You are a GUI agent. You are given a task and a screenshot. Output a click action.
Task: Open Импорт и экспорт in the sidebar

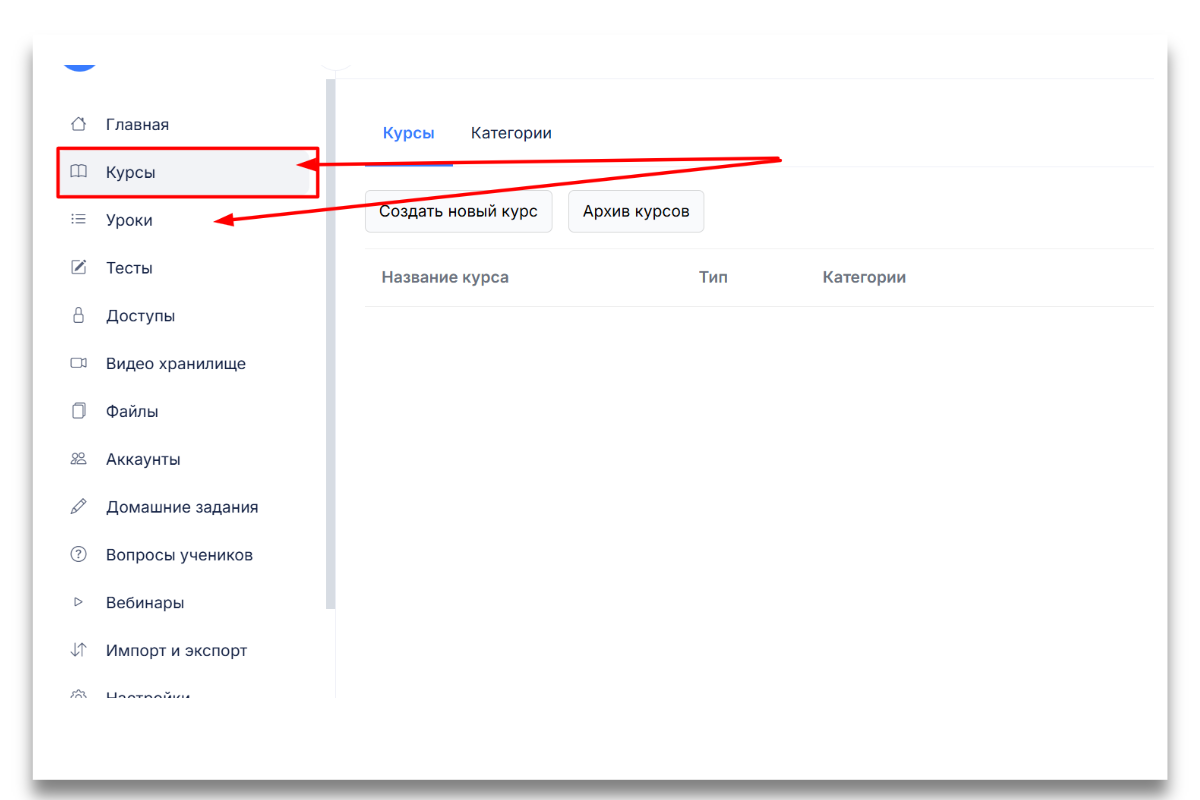tap(176, 651)
